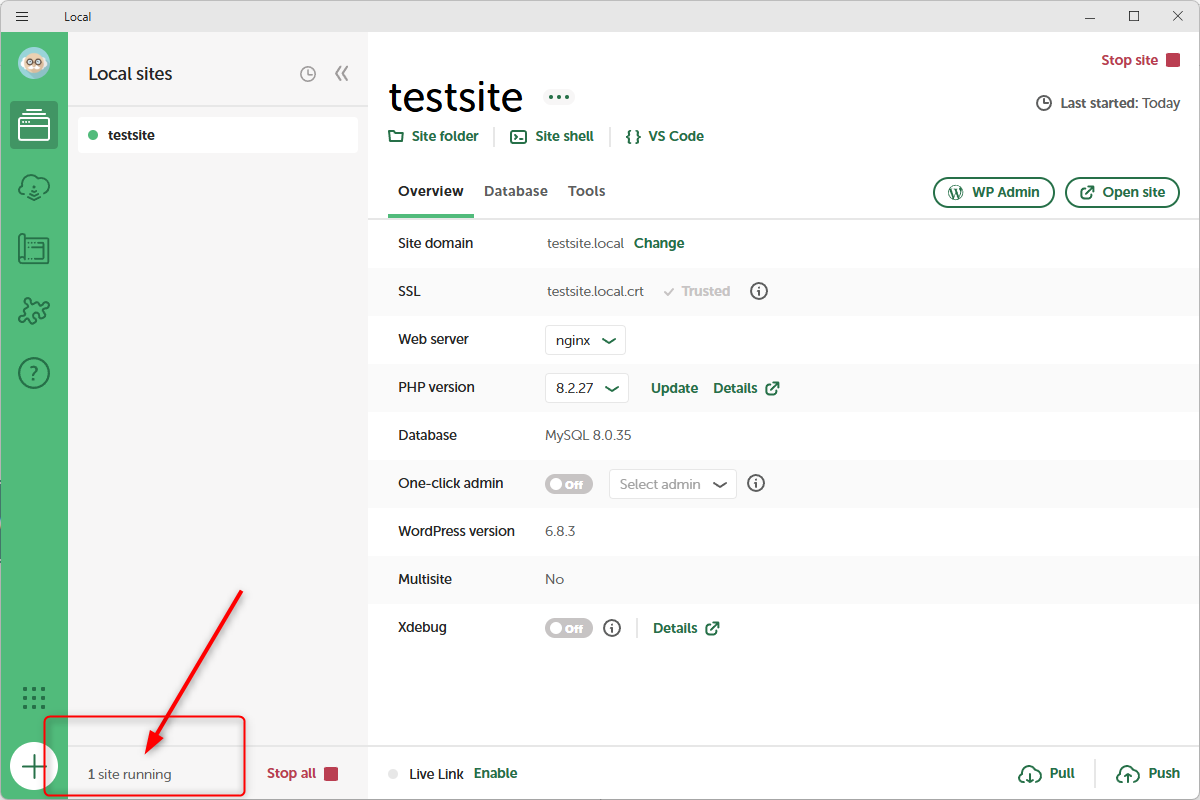Open the PHP version 8.2.27 dropdown
This screenshot has width=1200, height=800.
coord(586,388)
